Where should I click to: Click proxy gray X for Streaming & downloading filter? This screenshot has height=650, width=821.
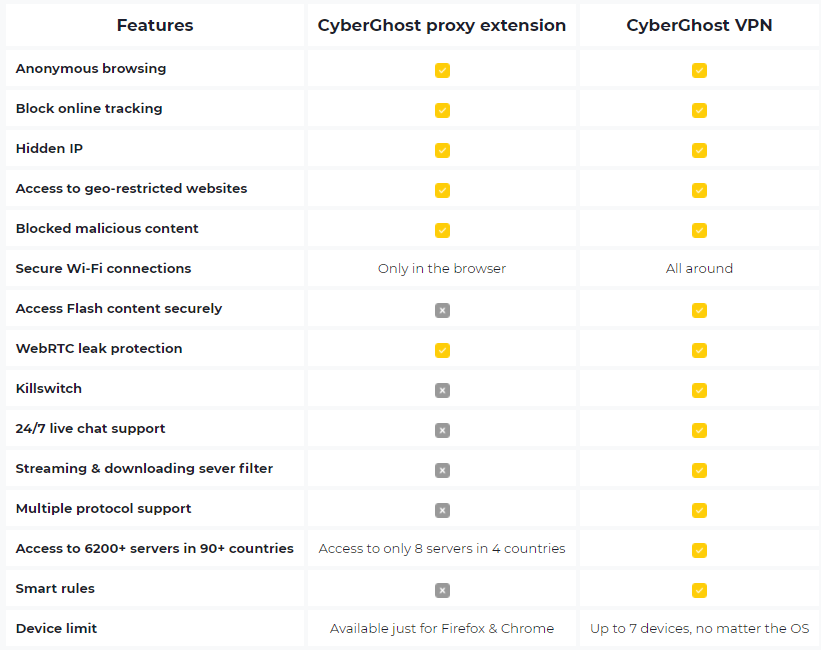click(442, 470)
